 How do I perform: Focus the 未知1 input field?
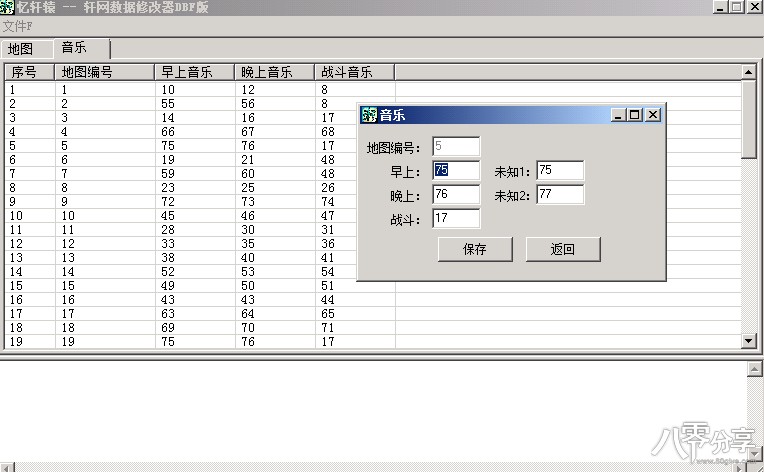coord(560,170)
